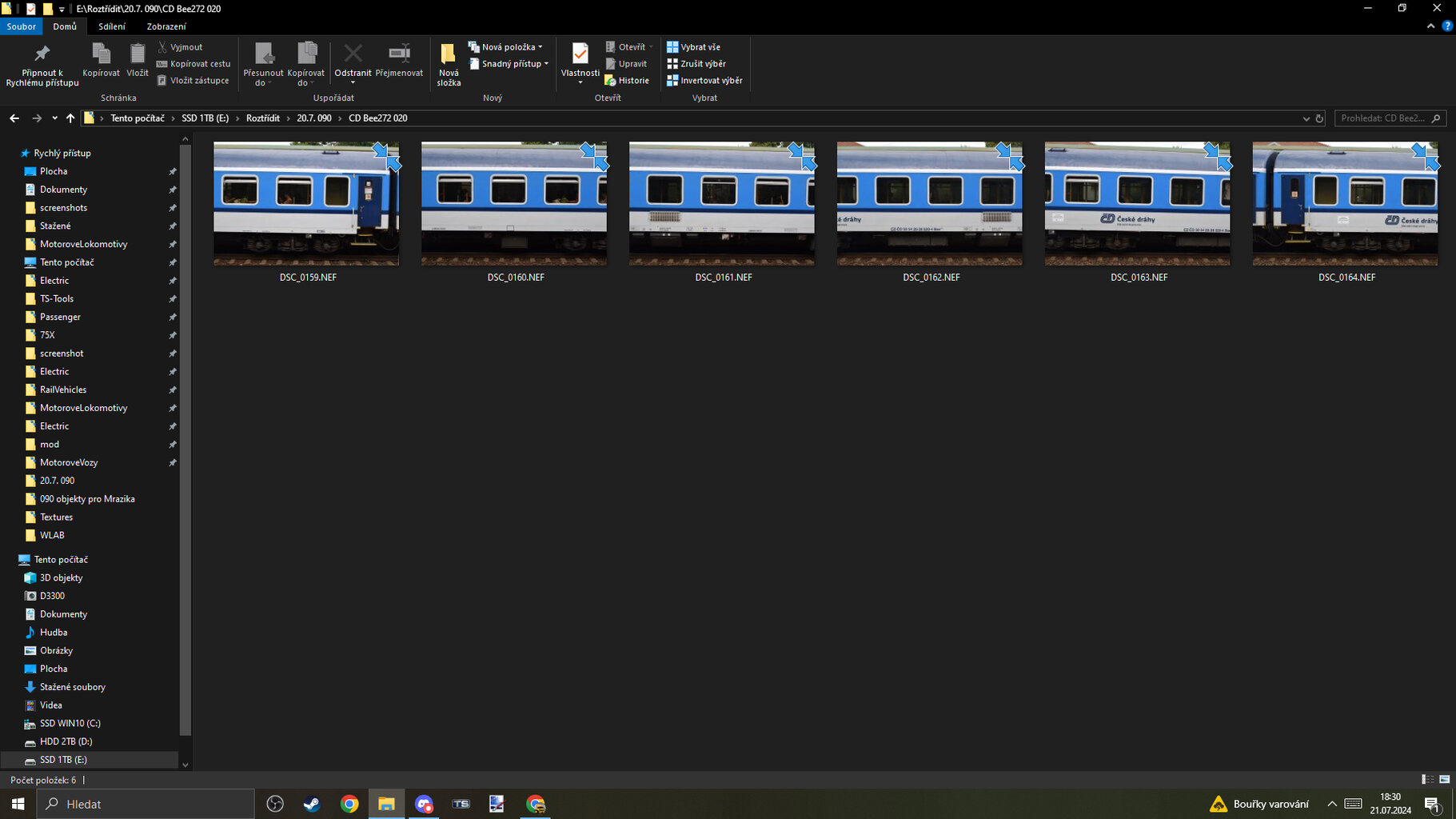Viewport: 1456px width, 819px height.
Task: Click the navigation pane vertical scrollbar
Action: (185, 440)
